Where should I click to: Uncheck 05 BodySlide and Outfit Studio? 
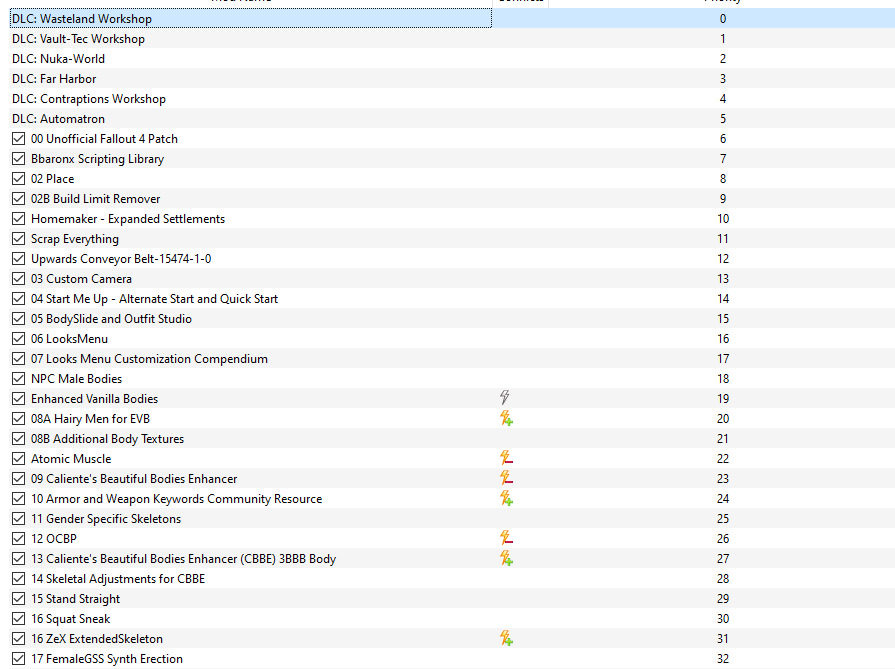18,319
